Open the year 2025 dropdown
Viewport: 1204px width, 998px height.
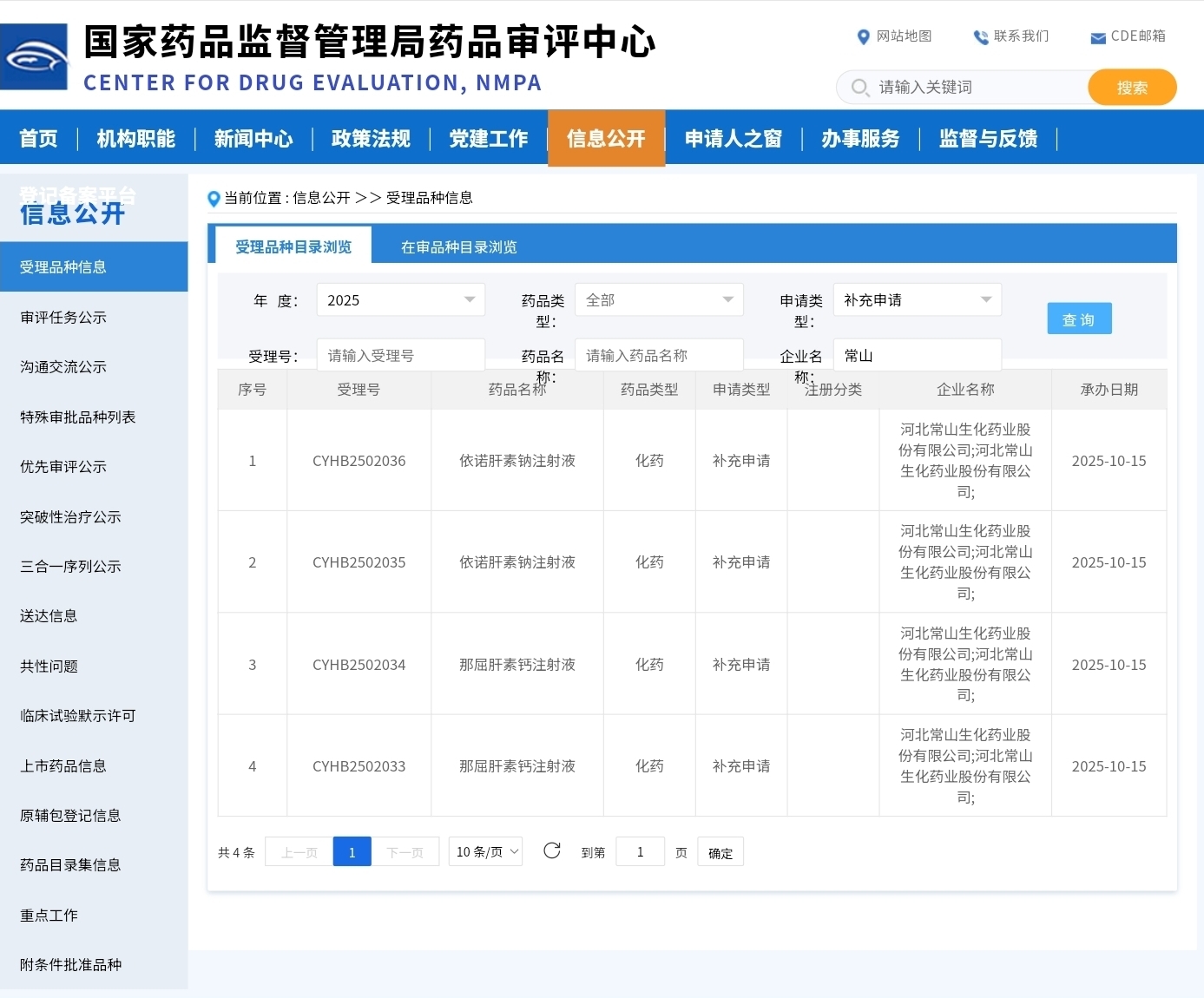tap(400, 300)
